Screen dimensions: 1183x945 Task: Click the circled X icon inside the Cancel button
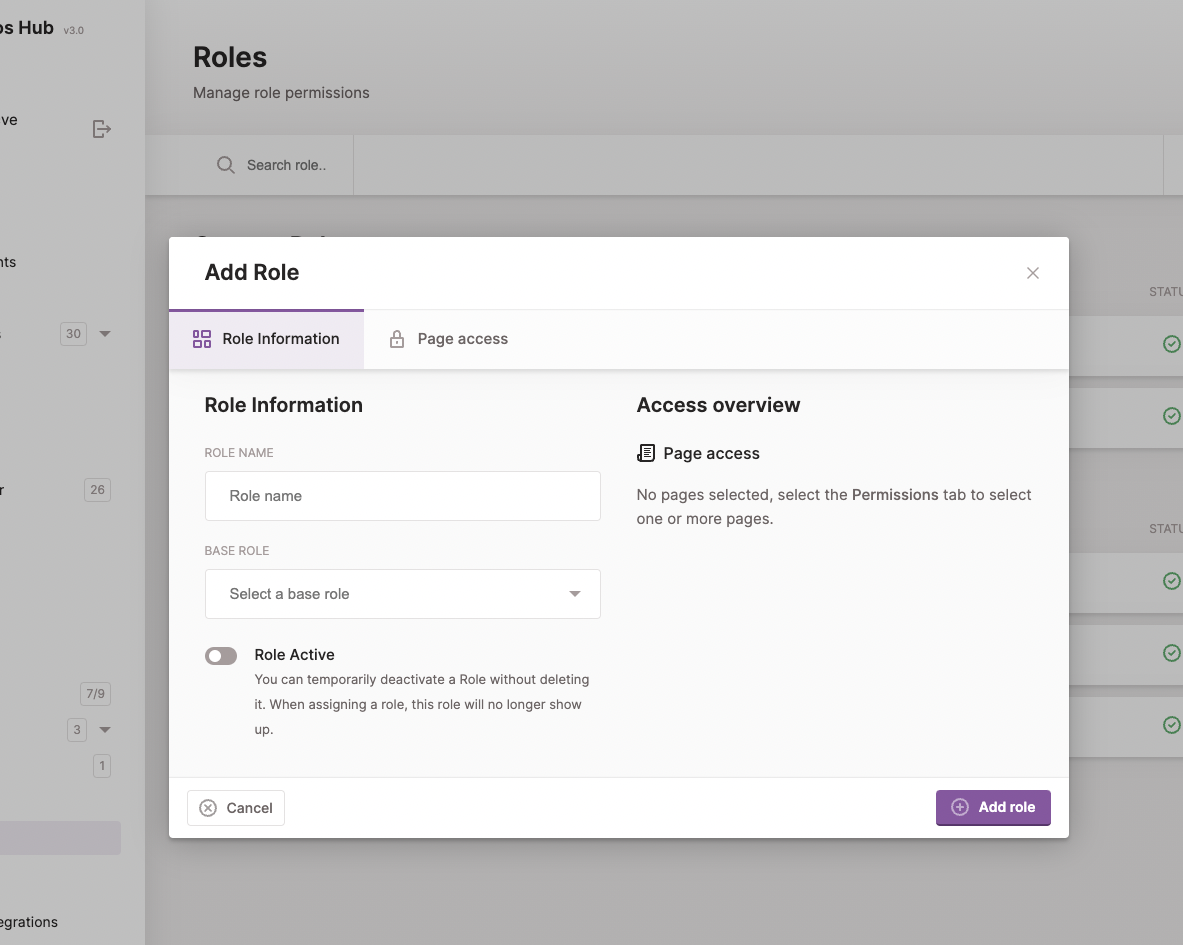click(207, 807)
